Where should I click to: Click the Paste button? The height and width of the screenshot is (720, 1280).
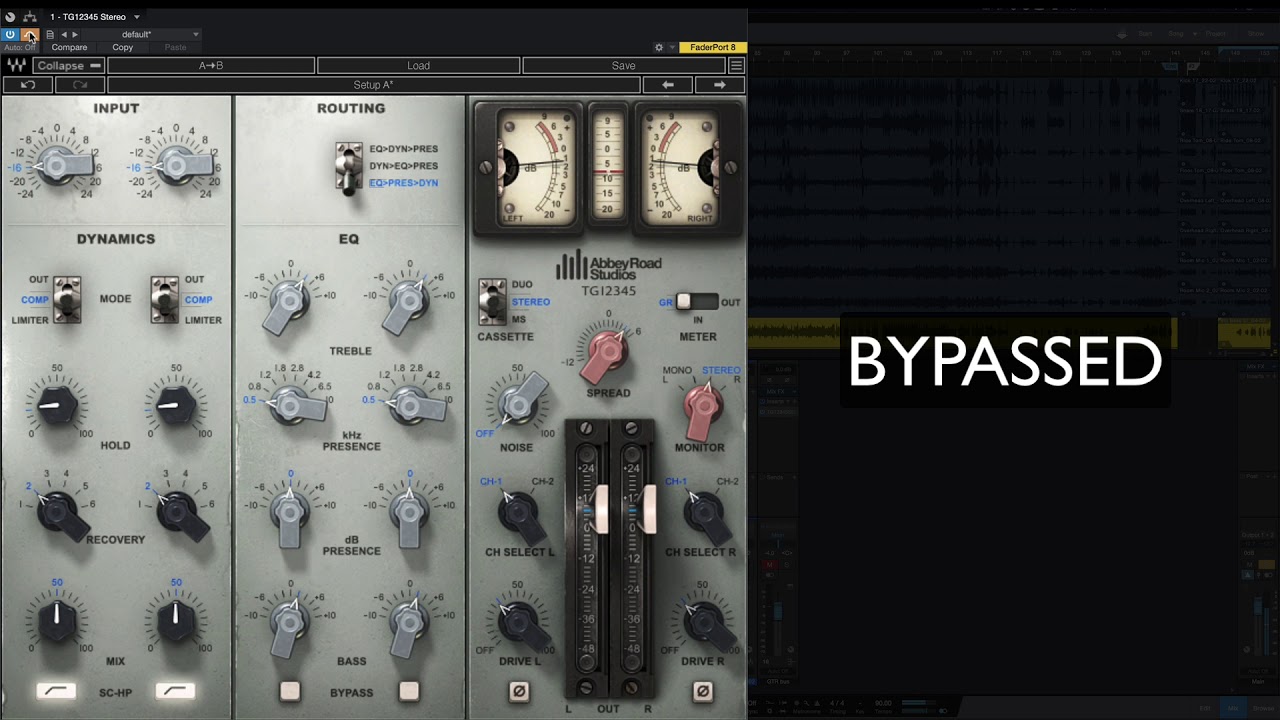click(175, 47)
